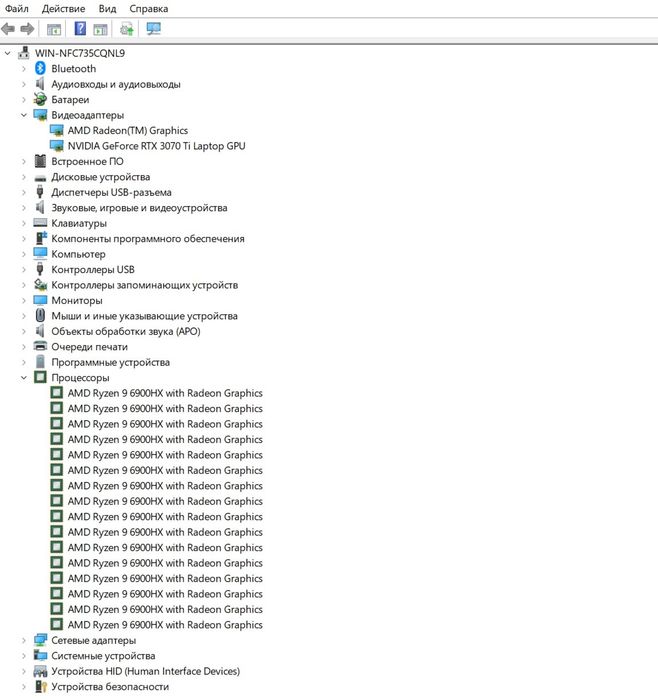Click the Контроллеры USB plug icon
The width and height of the screenshot is (658, 700).
point(40,269)
